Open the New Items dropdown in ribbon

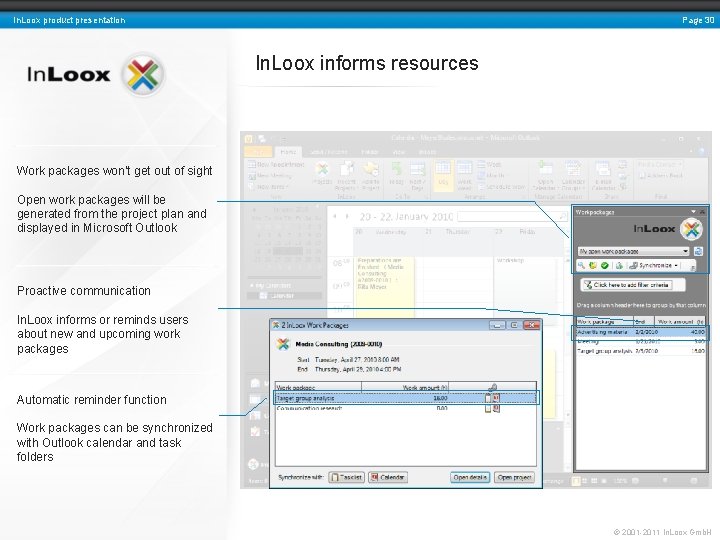pos(269,187)
